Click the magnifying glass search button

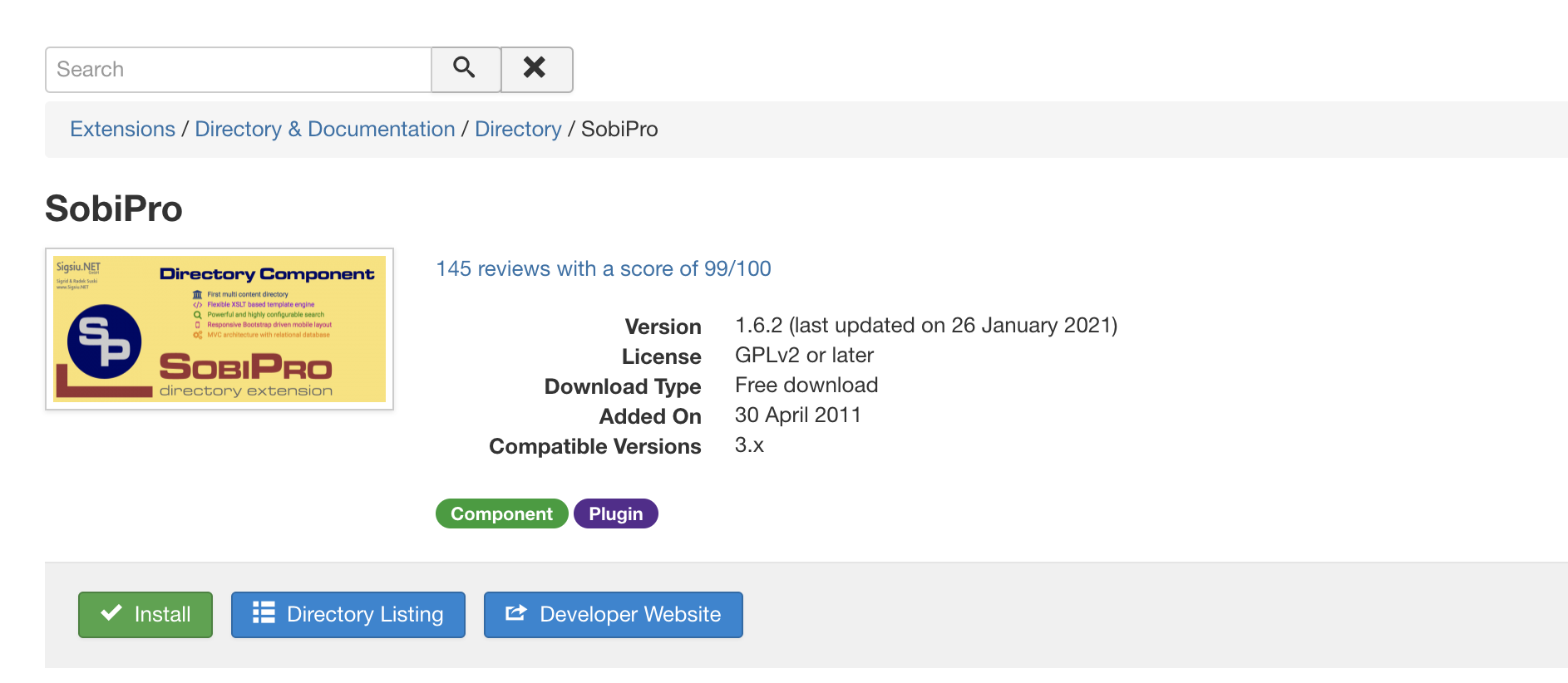point(465,69)
